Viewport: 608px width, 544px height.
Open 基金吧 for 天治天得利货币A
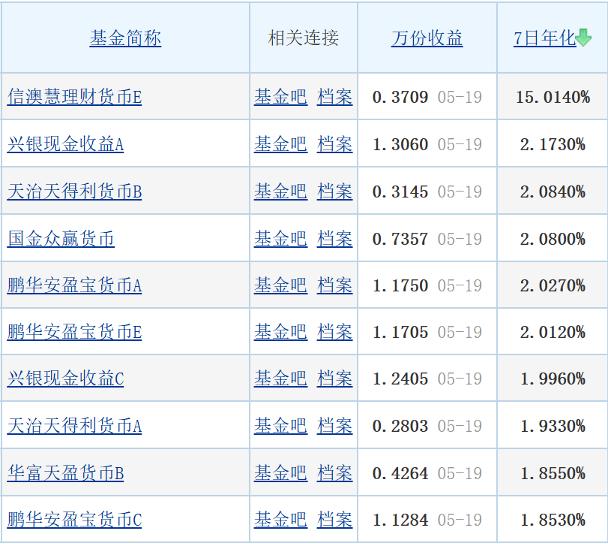coord(281,426)
